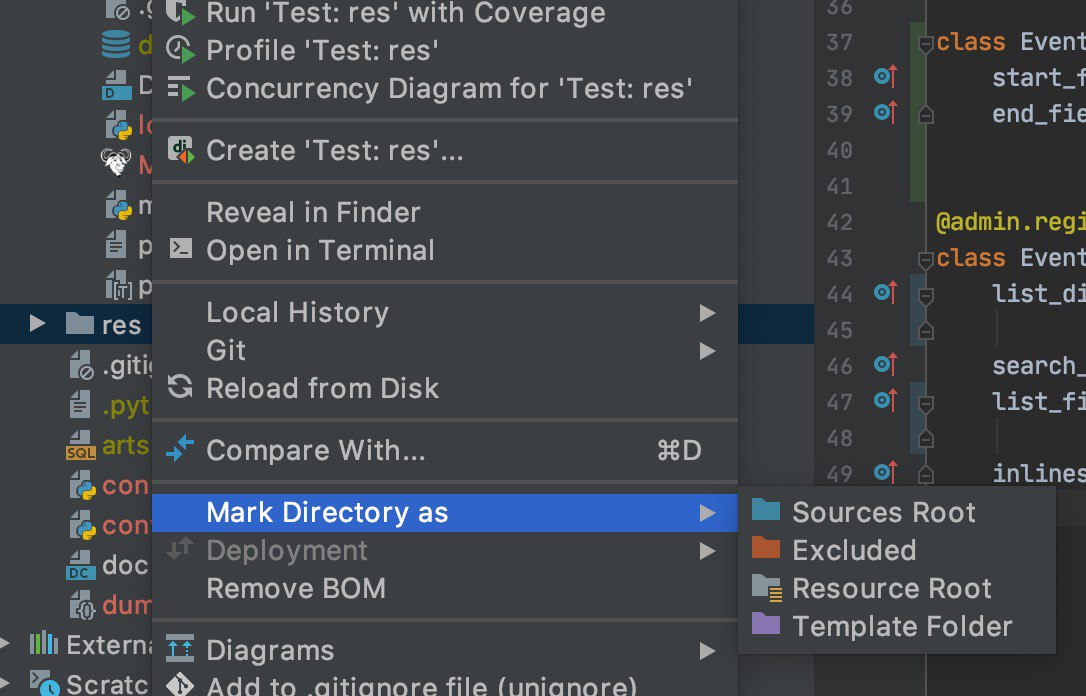Image resolution: width=1086 pixels, height=696 pixels.
Task: Click the purple Template Folder icon
Action: click(765, 624)
